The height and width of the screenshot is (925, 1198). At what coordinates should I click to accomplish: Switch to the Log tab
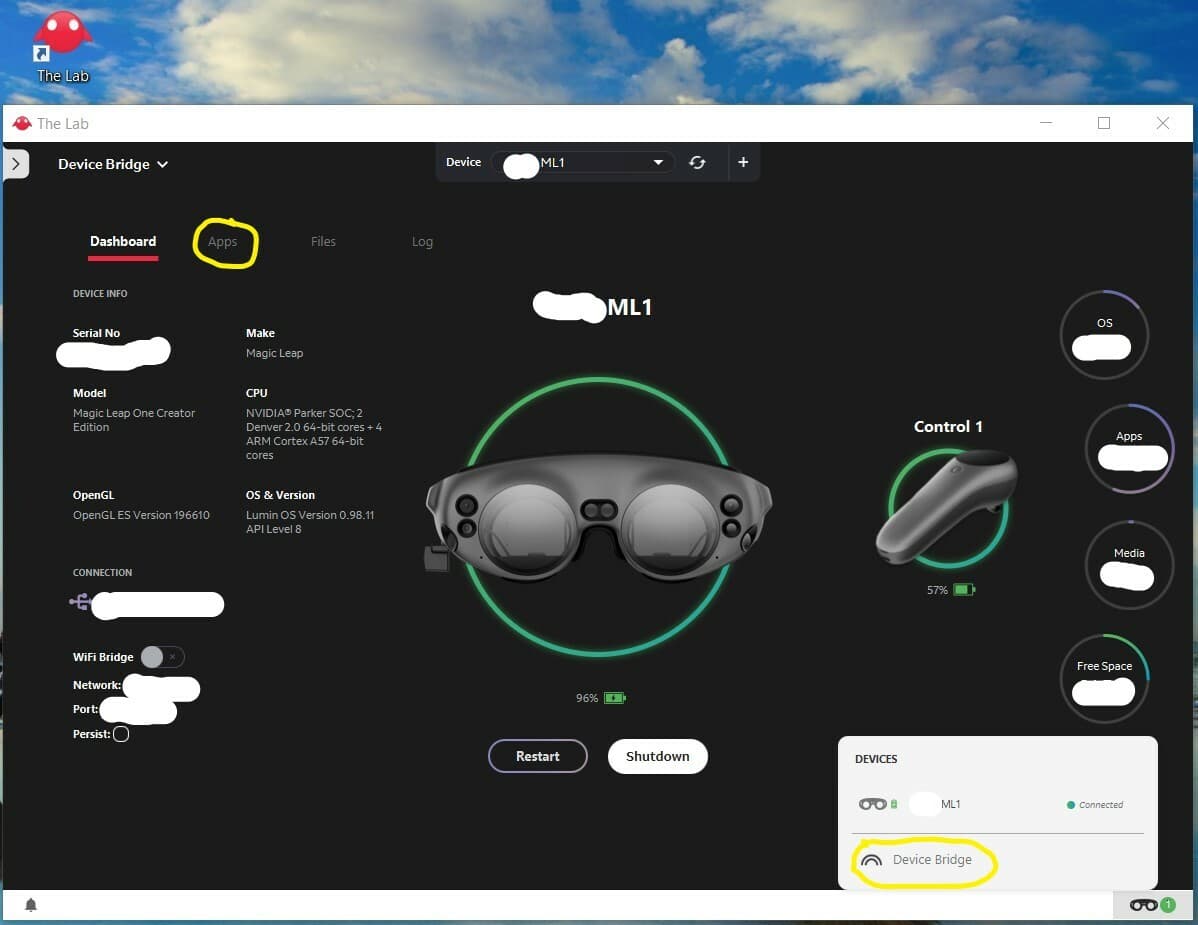click(x=423, y=241)
